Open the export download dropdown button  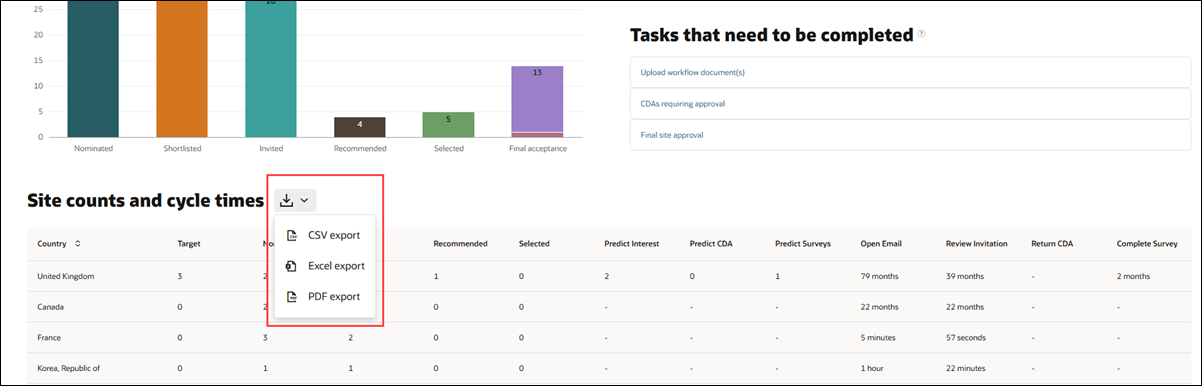pyautogui.click(x=295, y=200)
